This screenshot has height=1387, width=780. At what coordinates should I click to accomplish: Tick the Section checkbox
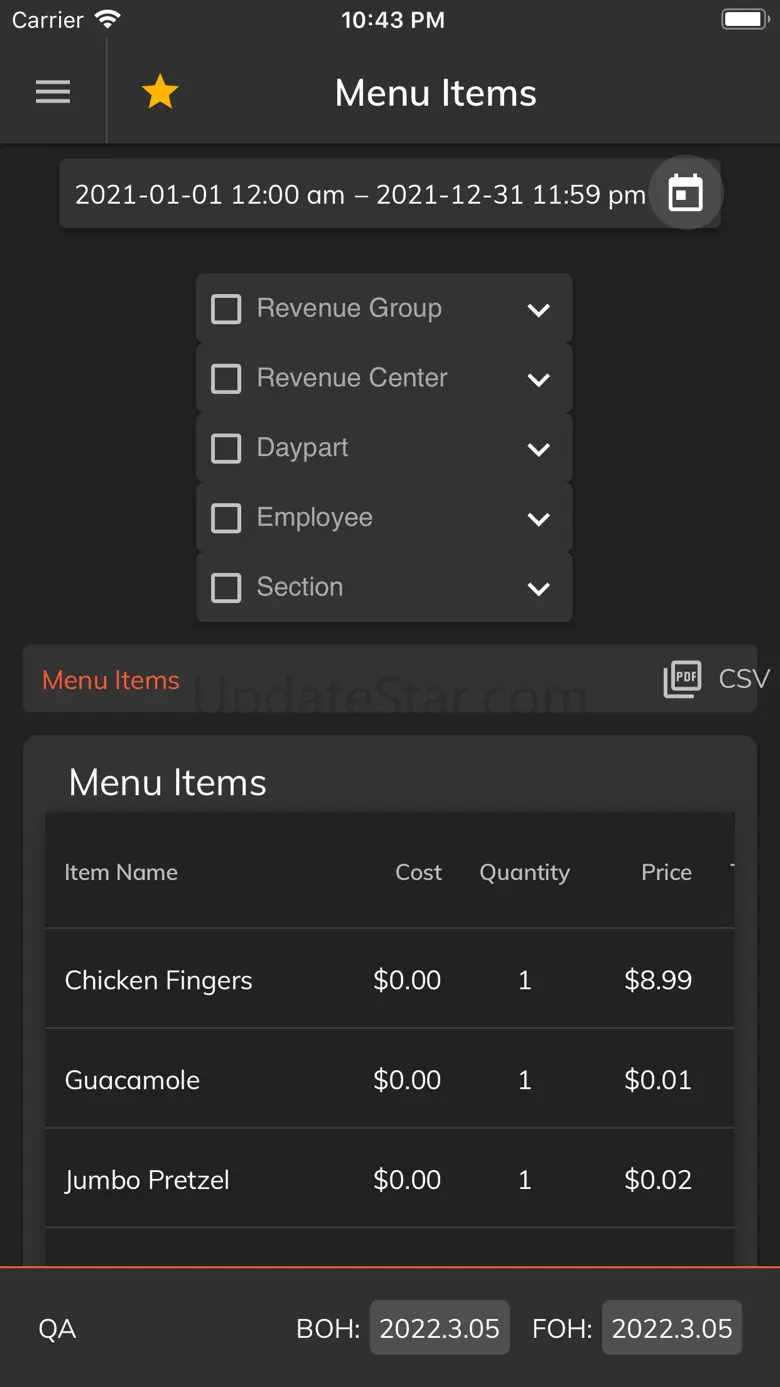click(226, 587)
